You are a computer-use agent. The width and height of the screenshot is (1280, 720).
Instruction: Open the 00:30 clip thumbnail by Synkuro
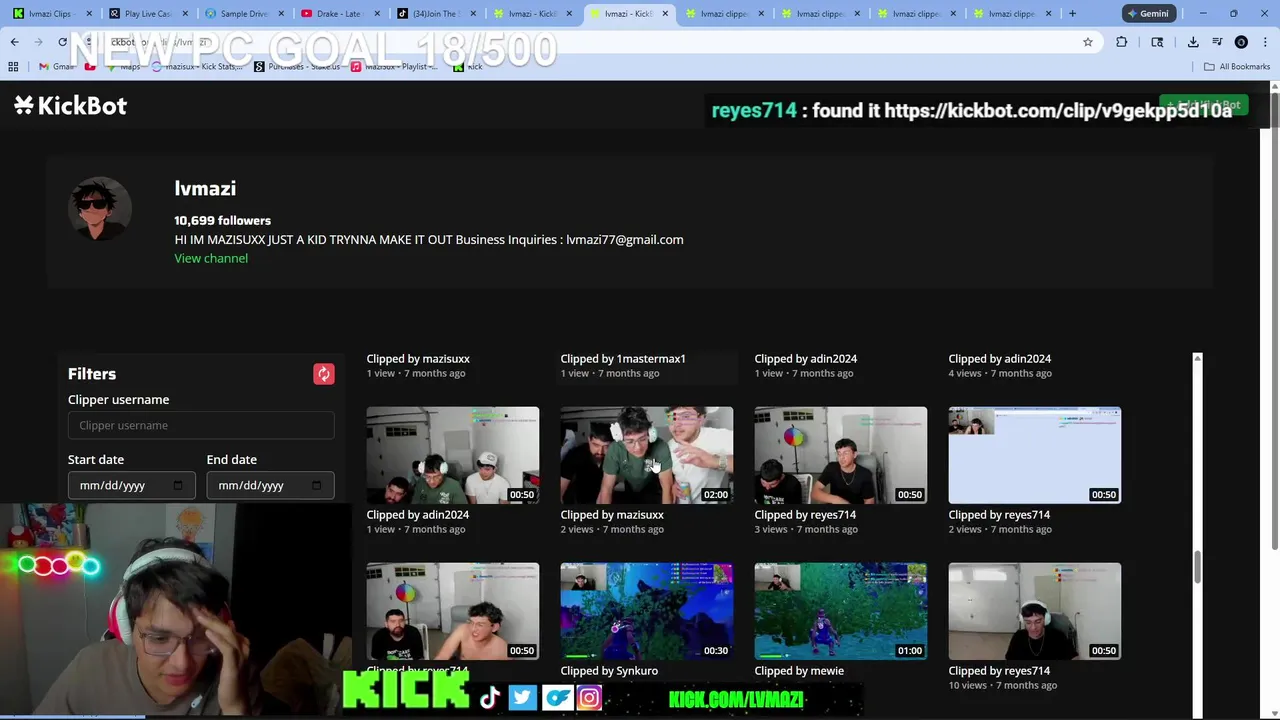[647, 611]
